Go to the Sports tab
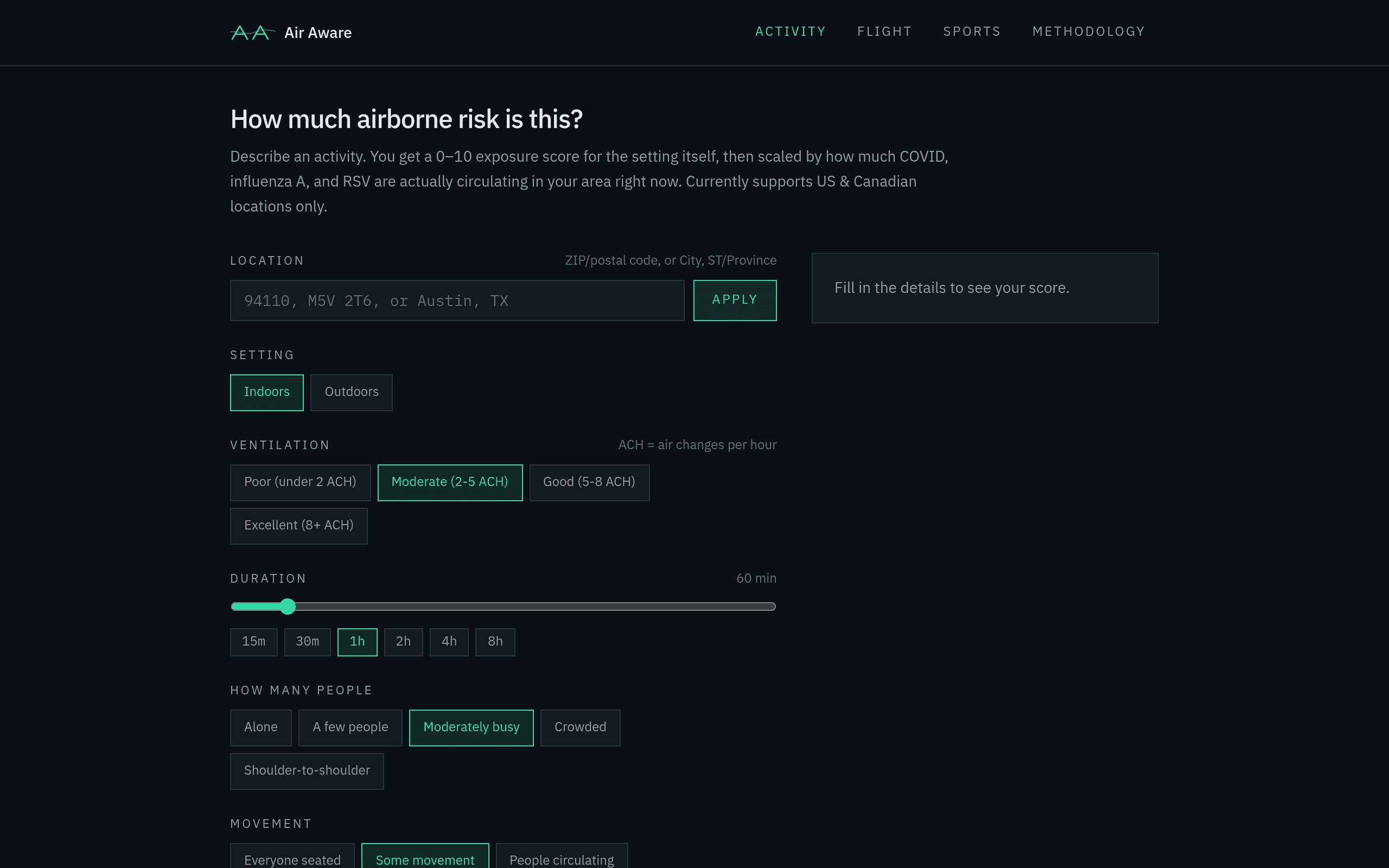Image resolution: width=1389 pixels, height=868 pixels. [972, 31]
